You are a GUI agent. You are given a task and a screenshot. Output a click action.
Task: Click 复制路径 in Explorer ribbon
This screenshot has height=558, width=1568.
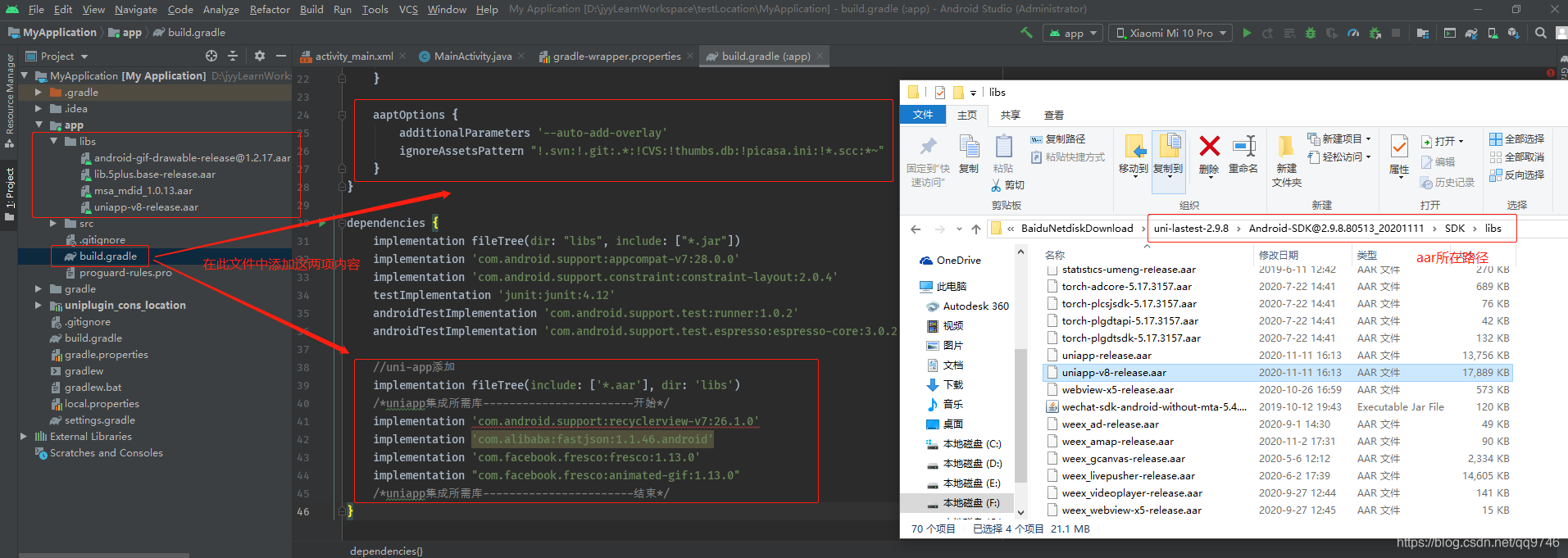(1058, 139)
